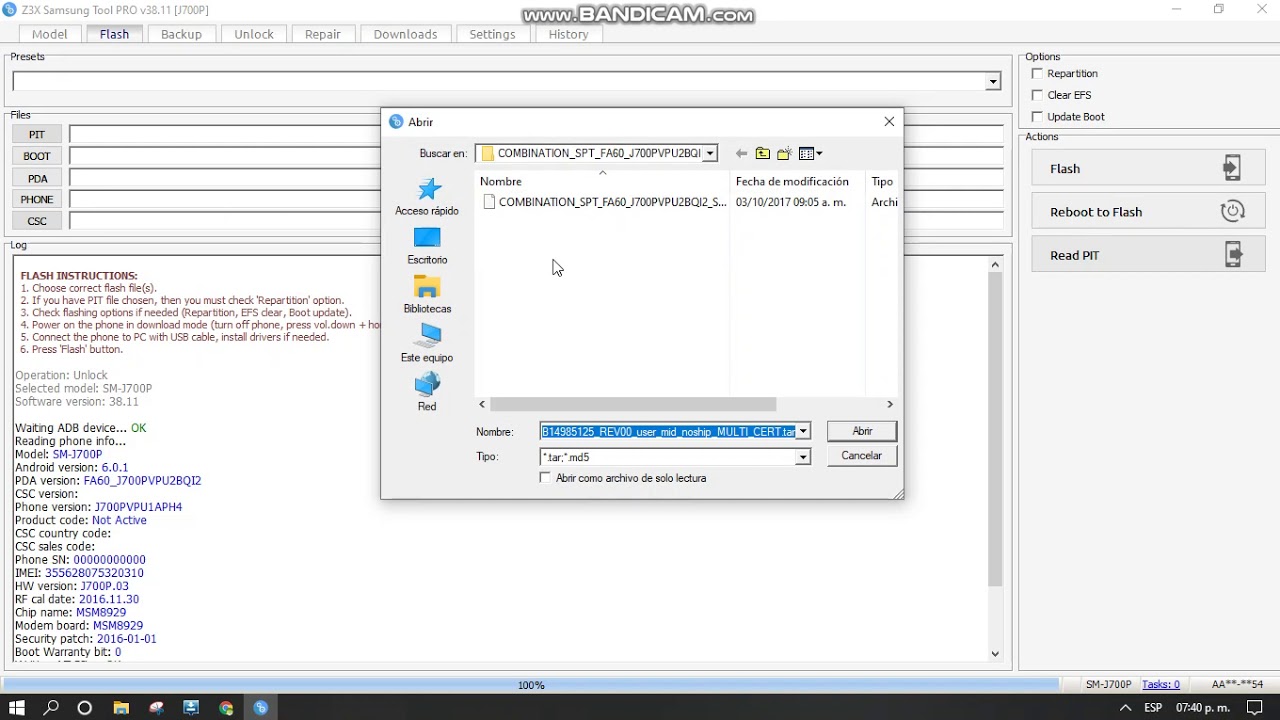Switch to the Flash tab
The width and height of the screenshot is (1280, 720).
click(114, 34)
